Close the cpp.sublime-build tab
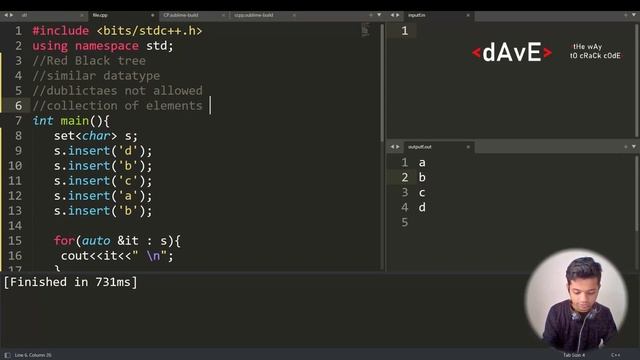 pyautogui.click(x=294, y=15)
